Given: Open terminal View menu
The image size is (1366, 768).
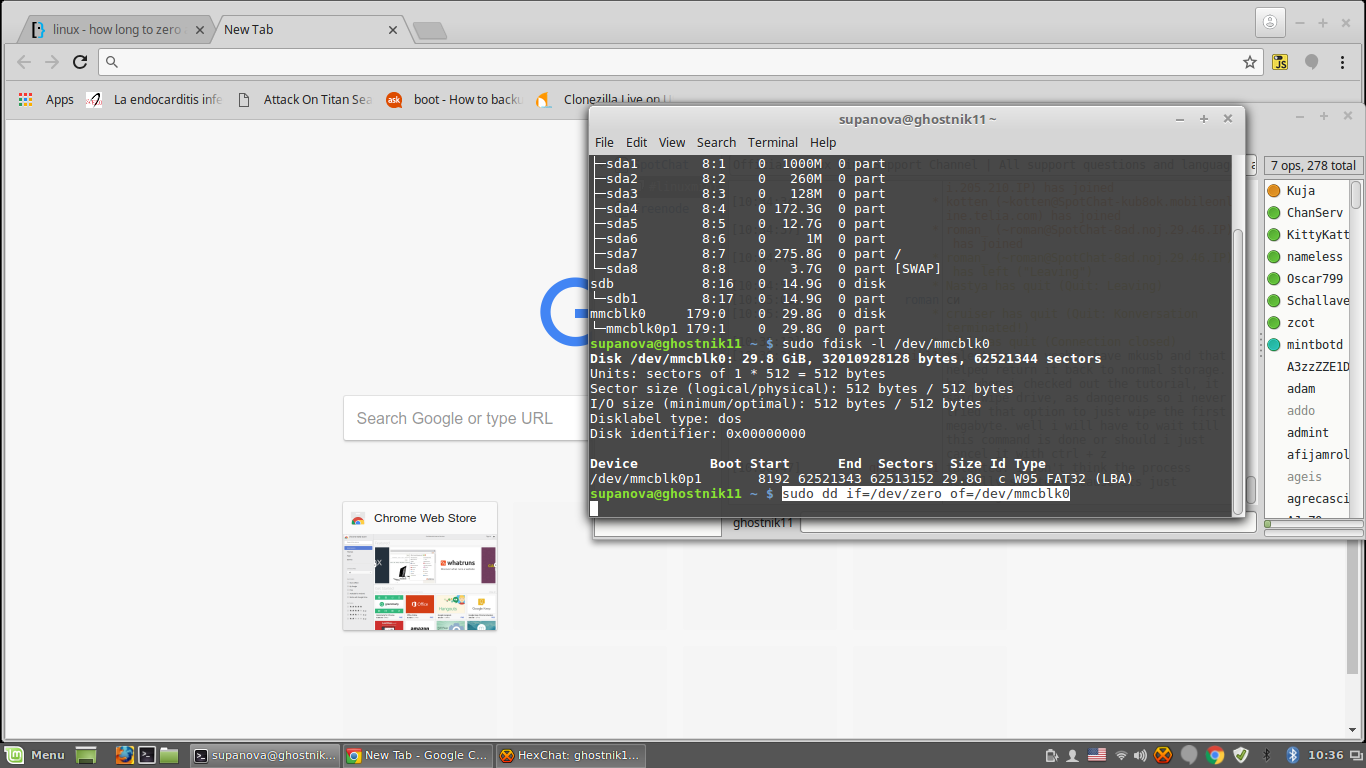Looking at the screenshot, I should (x=672, y=142).
